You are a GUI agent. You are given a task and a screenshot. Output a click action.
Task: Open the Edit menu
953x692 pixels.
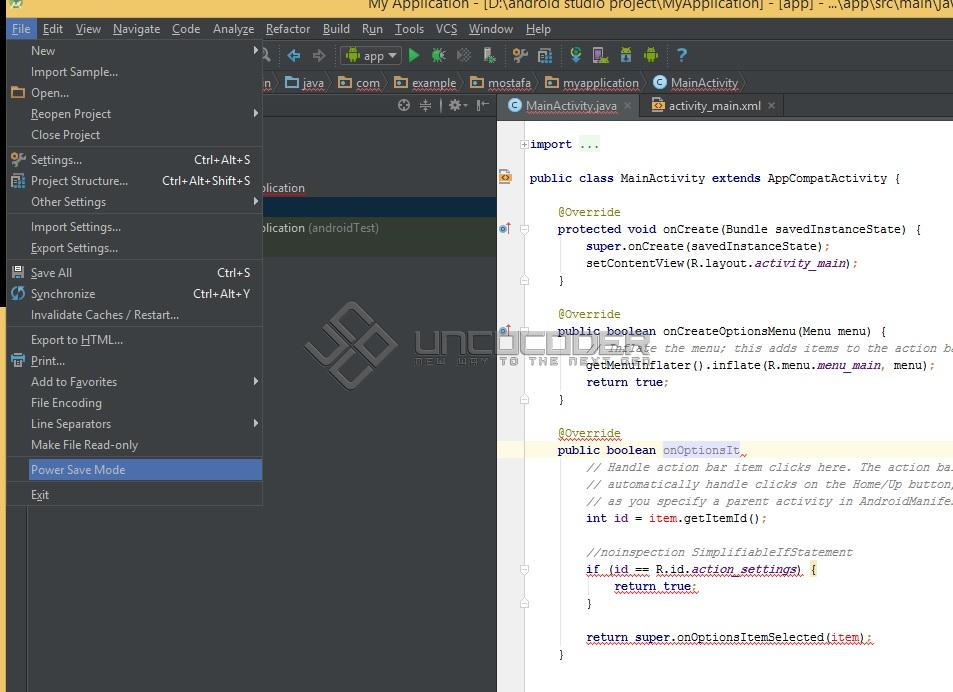click(x=52, y=29)
